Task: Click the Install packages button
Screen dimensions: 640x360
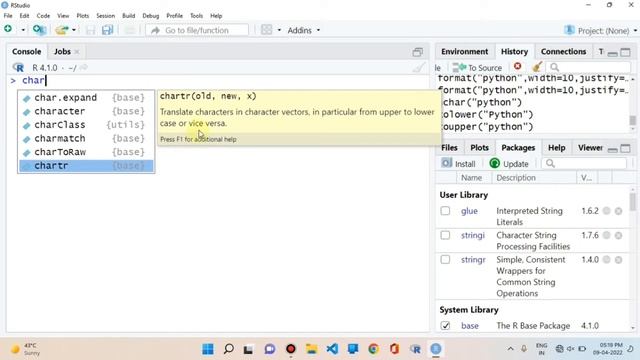Action: 458,164
